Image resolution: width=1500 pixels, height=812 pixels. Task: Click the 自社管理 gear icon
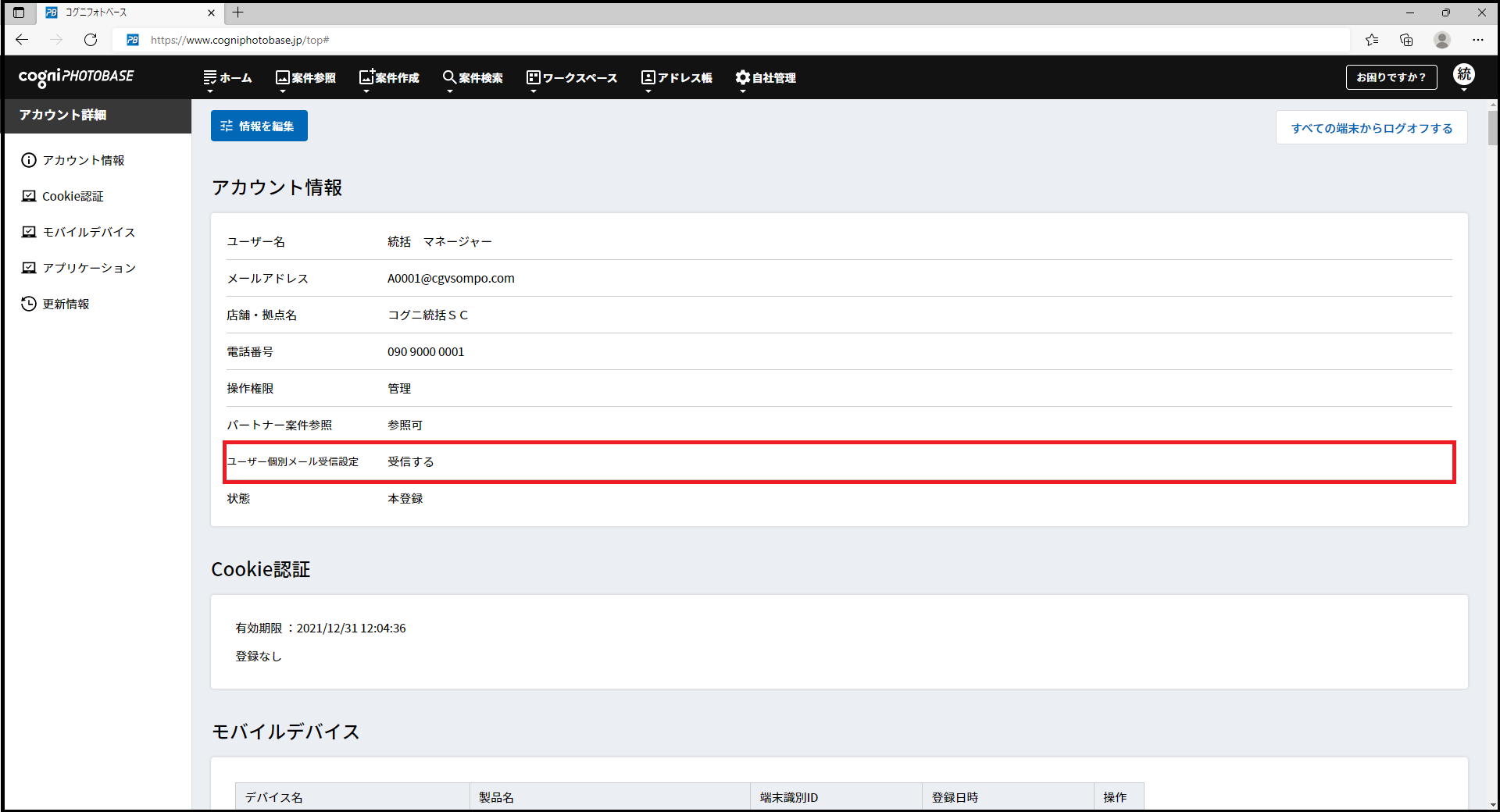pyautogui.click(x=742, y=77)
